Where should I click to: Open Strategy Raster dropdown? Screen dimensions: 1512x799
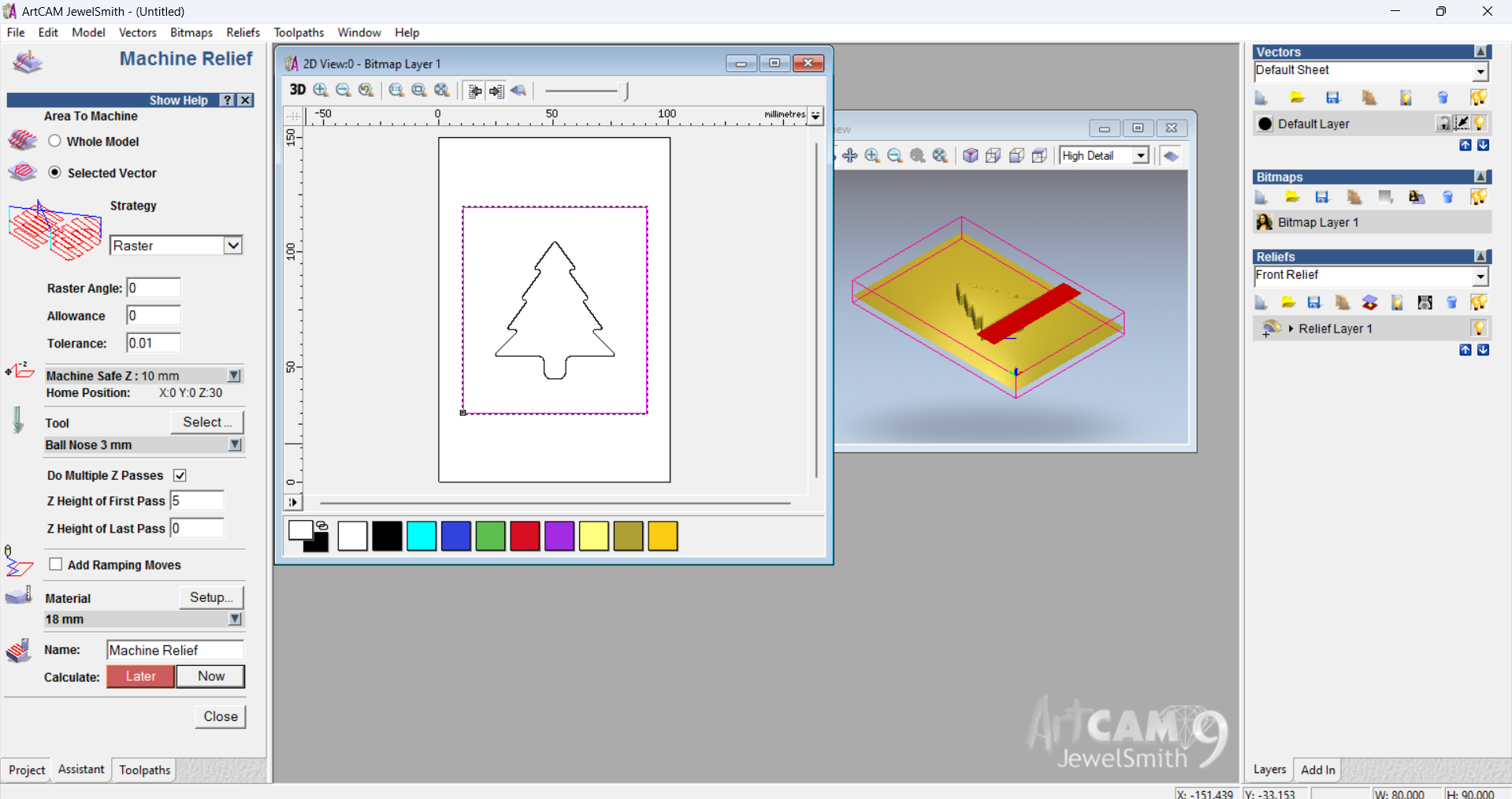(233, 245)
